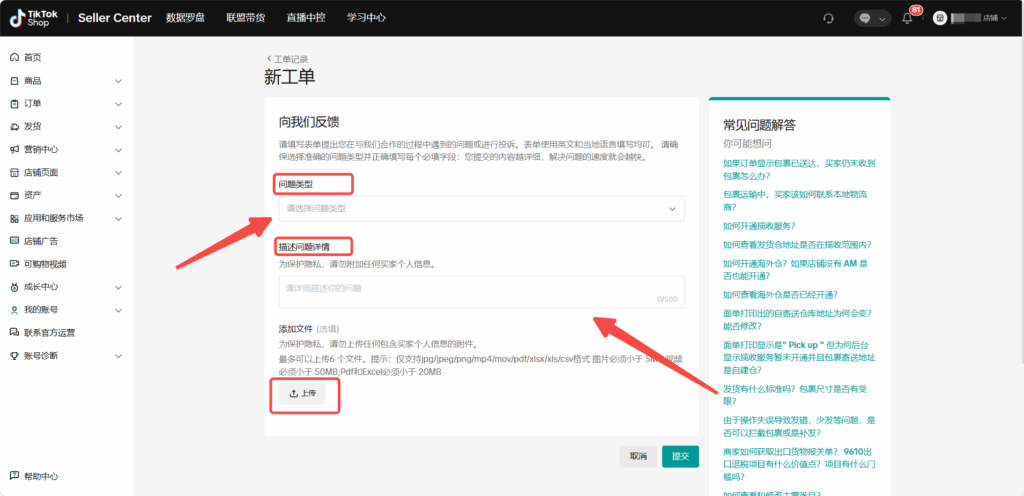Click the upload arrow icon in 上传

pyautogui.click(x=294, y=394)
